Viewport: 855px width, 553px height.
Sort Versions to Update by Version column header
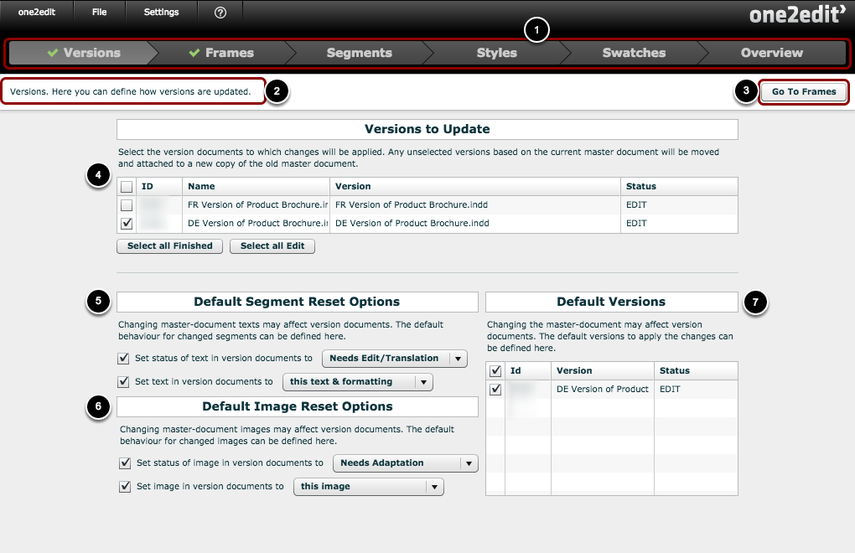[475, 187]
